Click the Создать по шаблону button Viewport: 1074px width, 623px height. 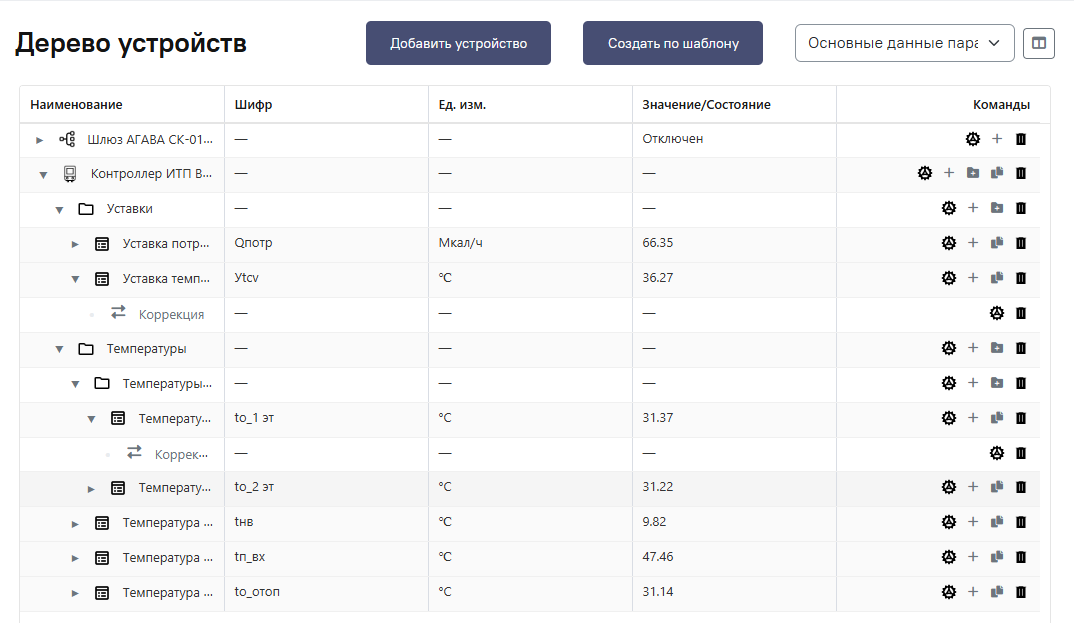tap(673, 43)
